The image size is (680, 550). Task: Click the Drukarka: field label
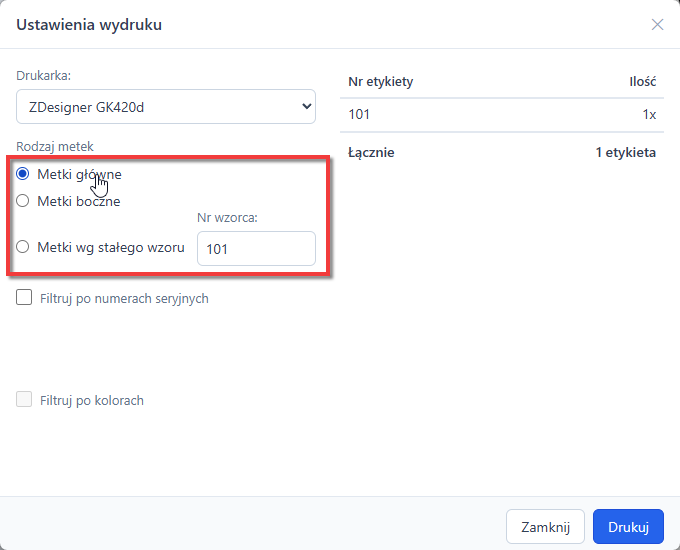click(x=43, y=75)
